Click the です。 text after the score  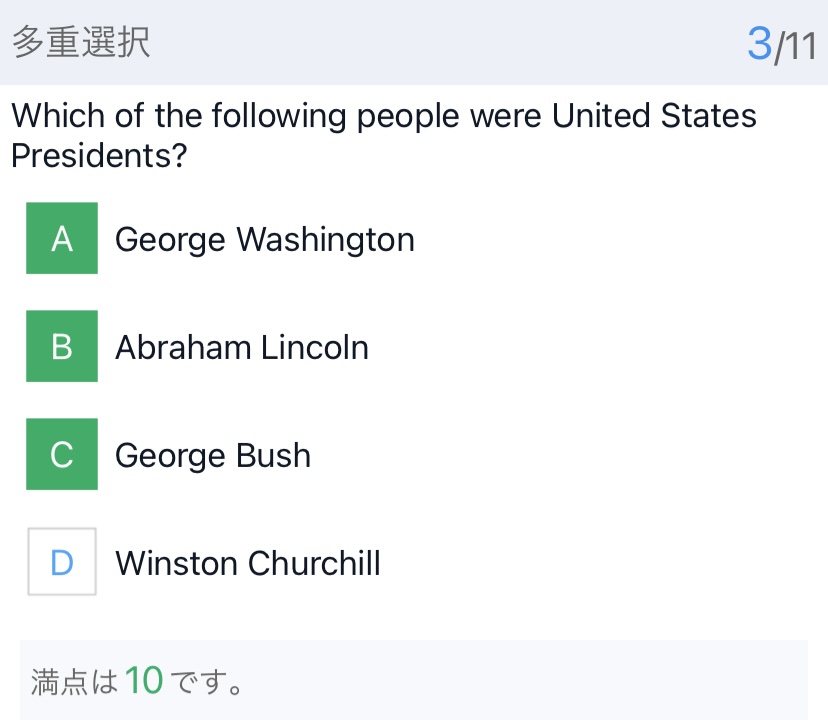point(206,683)
